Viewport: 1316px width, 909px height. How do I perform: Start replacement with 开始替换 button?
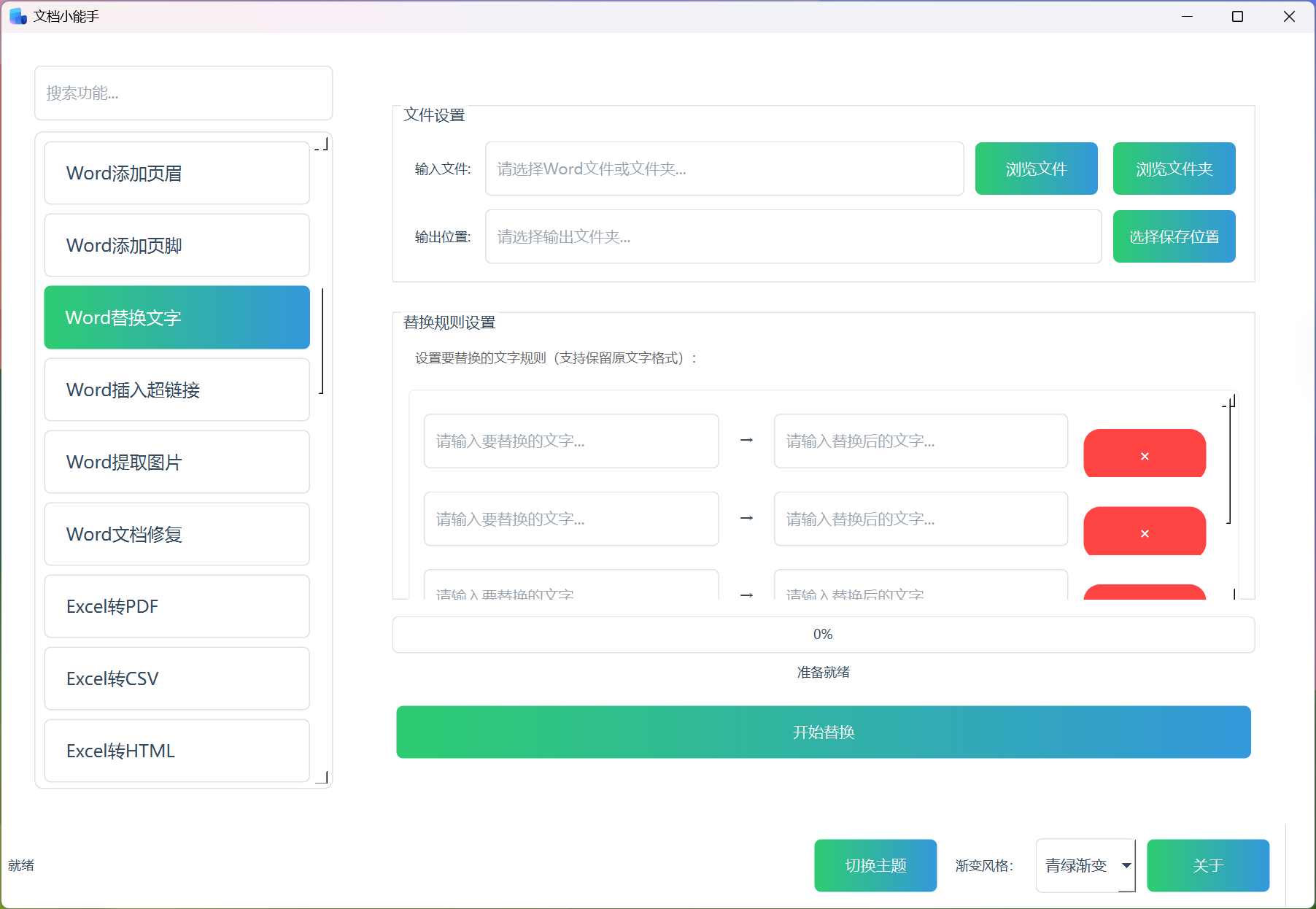coord(824,732)
